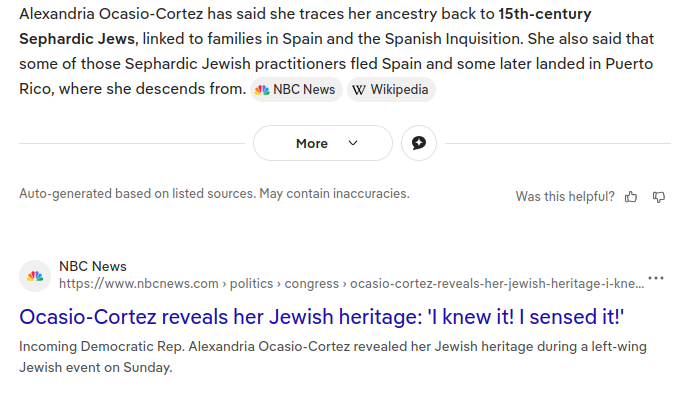Click the 'Was this helpful?' label

point(565,196)
